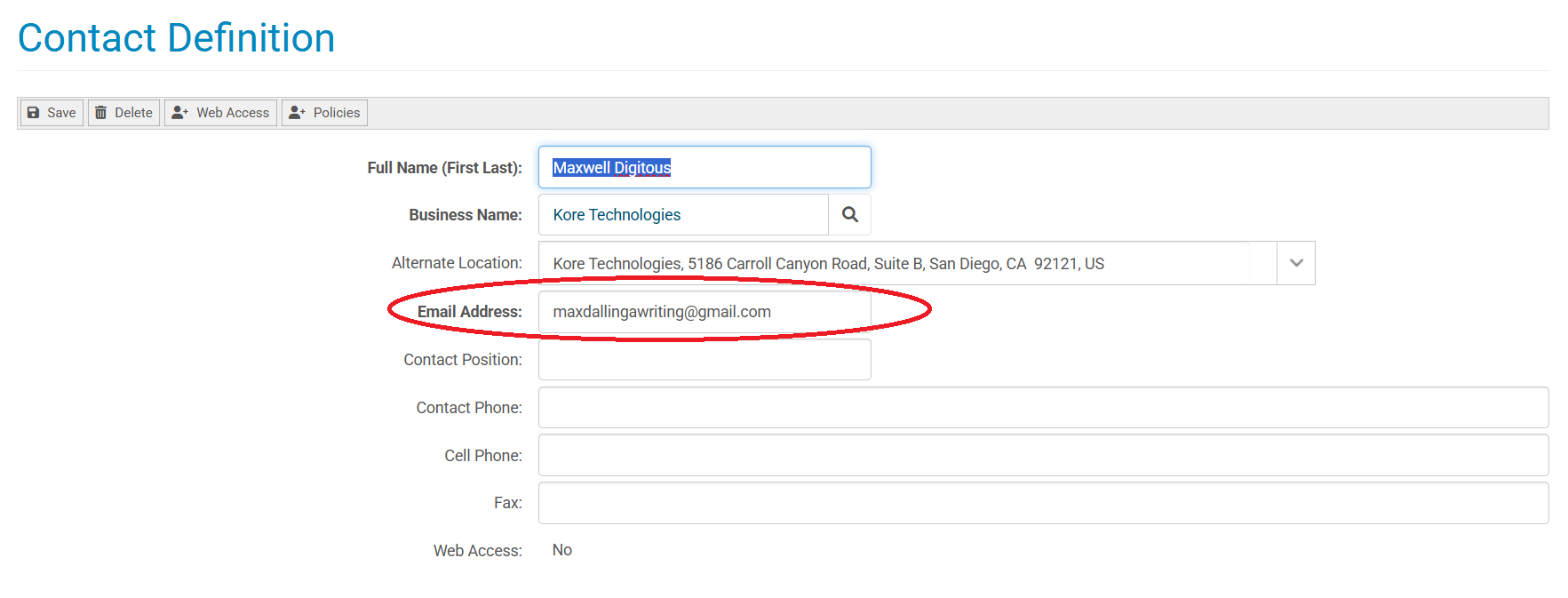Click the Web Access field label
This screenshot has width=1568, height=598.
478,551
